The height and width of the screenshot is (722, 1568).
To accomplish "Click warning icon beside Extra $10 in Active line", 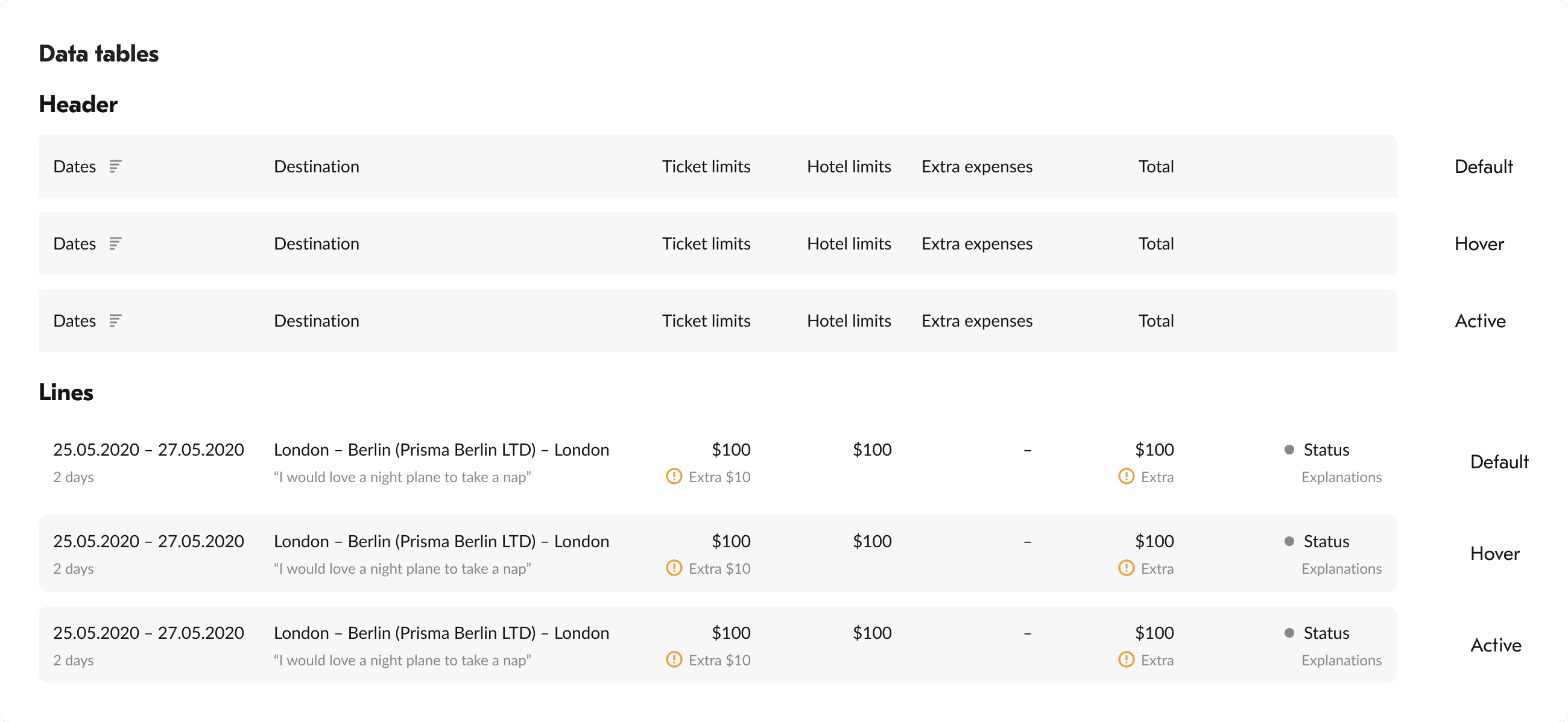I will tap(674, 659).
